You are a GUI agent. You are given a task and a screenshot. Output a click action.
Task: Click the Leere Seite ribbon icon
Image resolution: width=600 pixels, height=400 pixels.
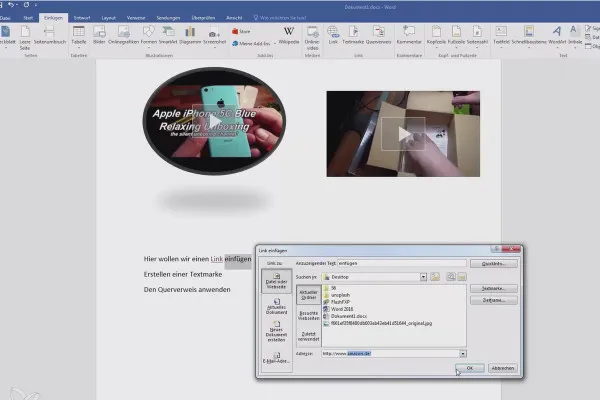coord(25,38)
